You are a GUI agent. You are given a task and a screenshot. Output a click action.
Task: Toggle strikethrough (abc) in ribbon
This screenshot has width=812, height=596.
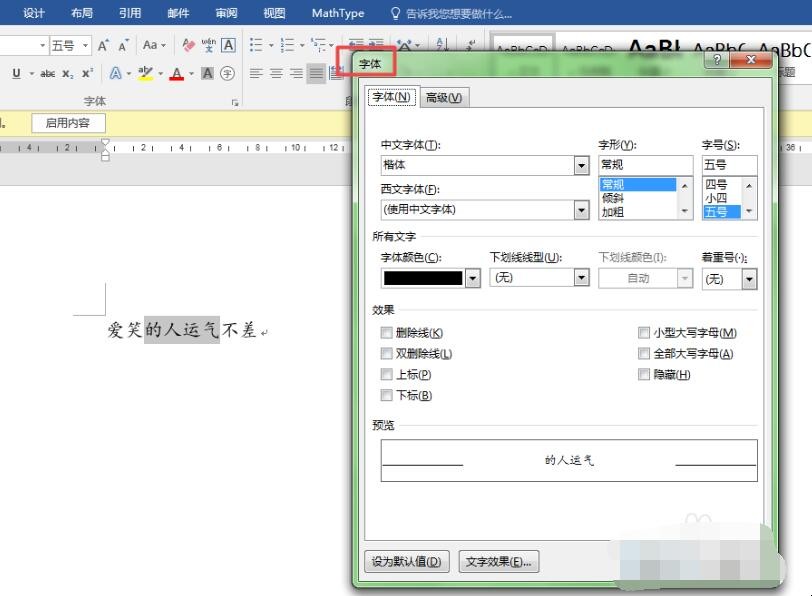tap(47, 74)
